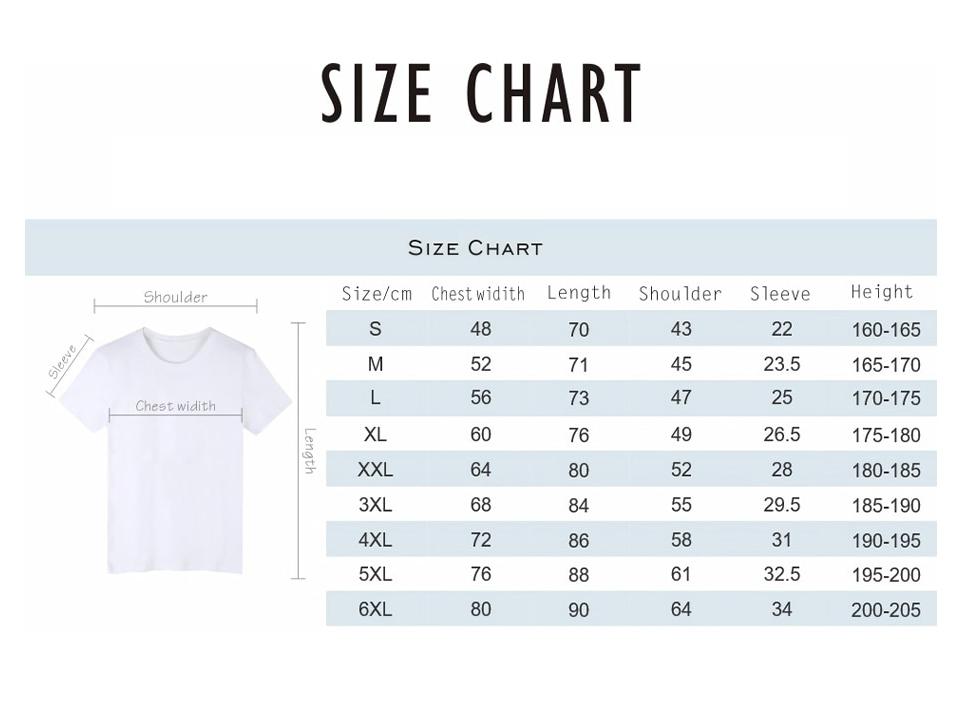Image resolution: width=960 pixels, height=711 pixels.
Task: Select the XL size row label
Action: coord(375,434)
